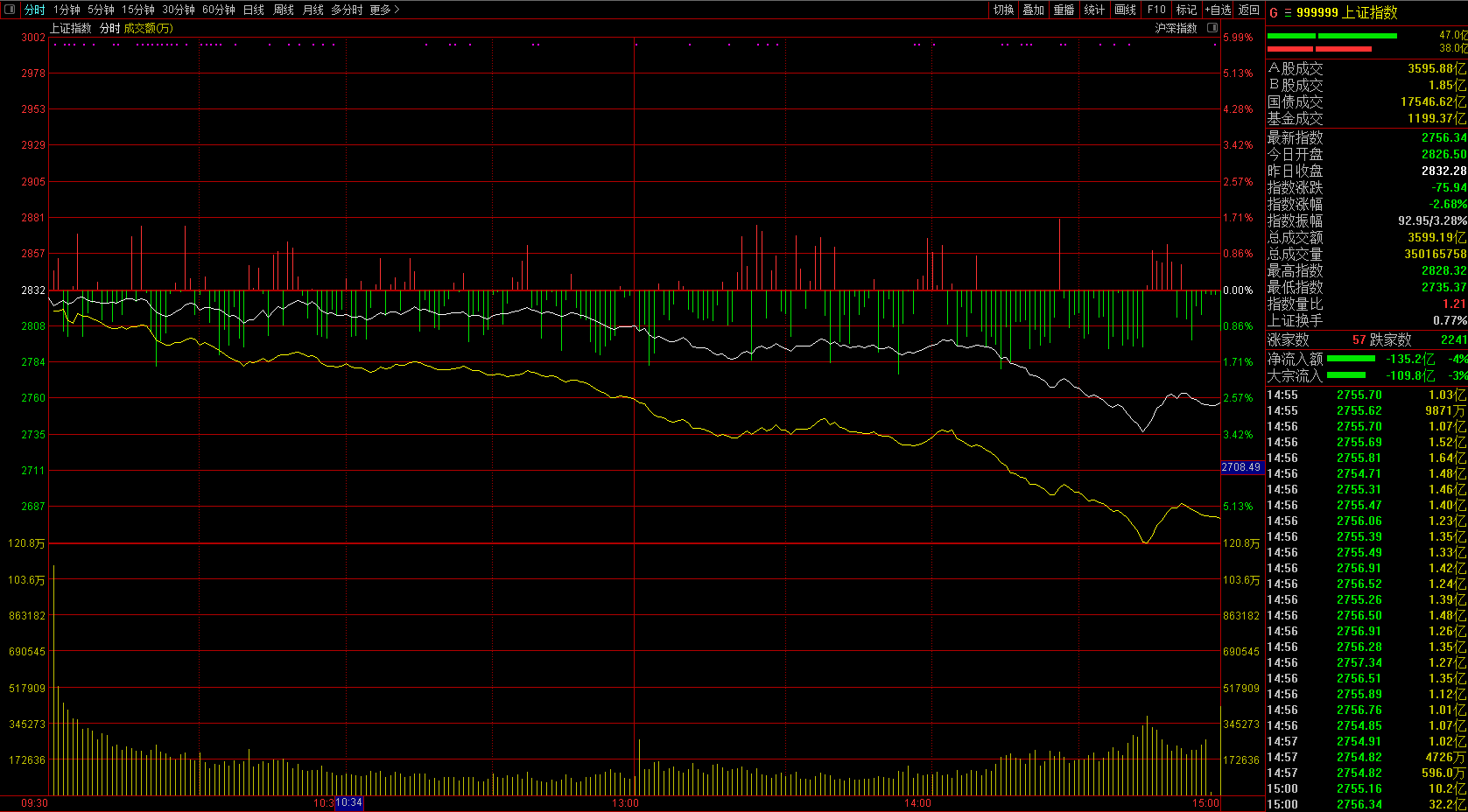
Task: Click the 最高指数 value 2828.32
Action: (x=1443, y=270)
